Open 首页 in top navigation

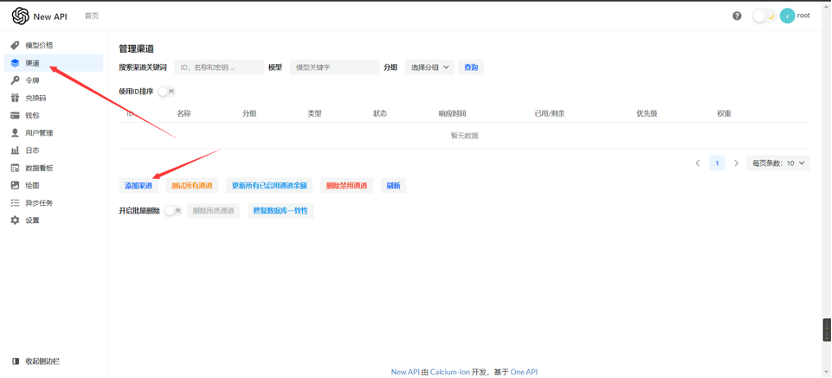(92, 16)
